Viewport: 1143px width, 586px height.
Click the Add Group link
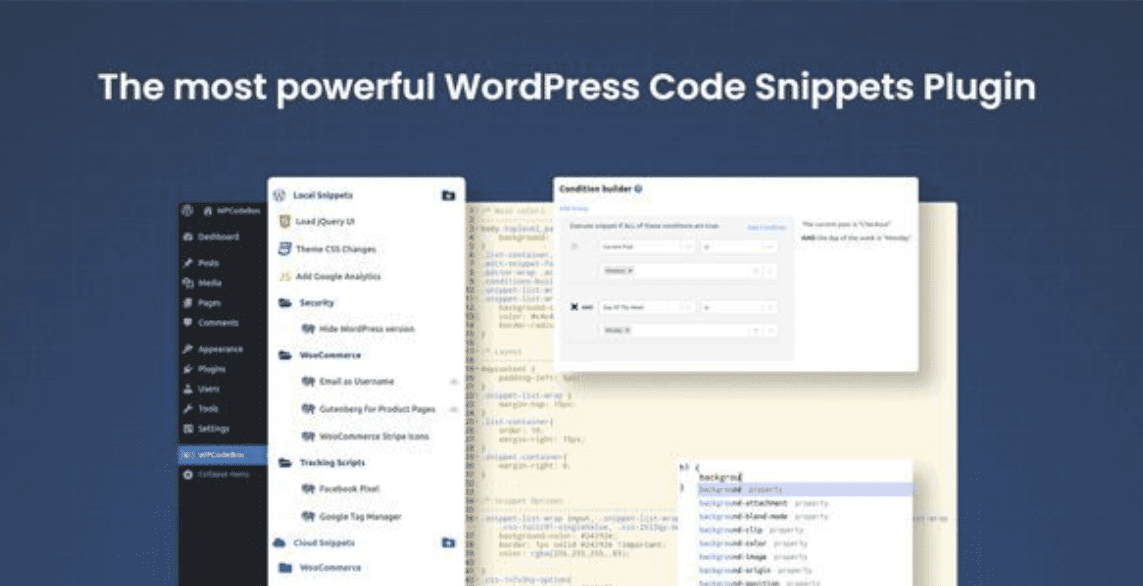click(x=574, y=208)
